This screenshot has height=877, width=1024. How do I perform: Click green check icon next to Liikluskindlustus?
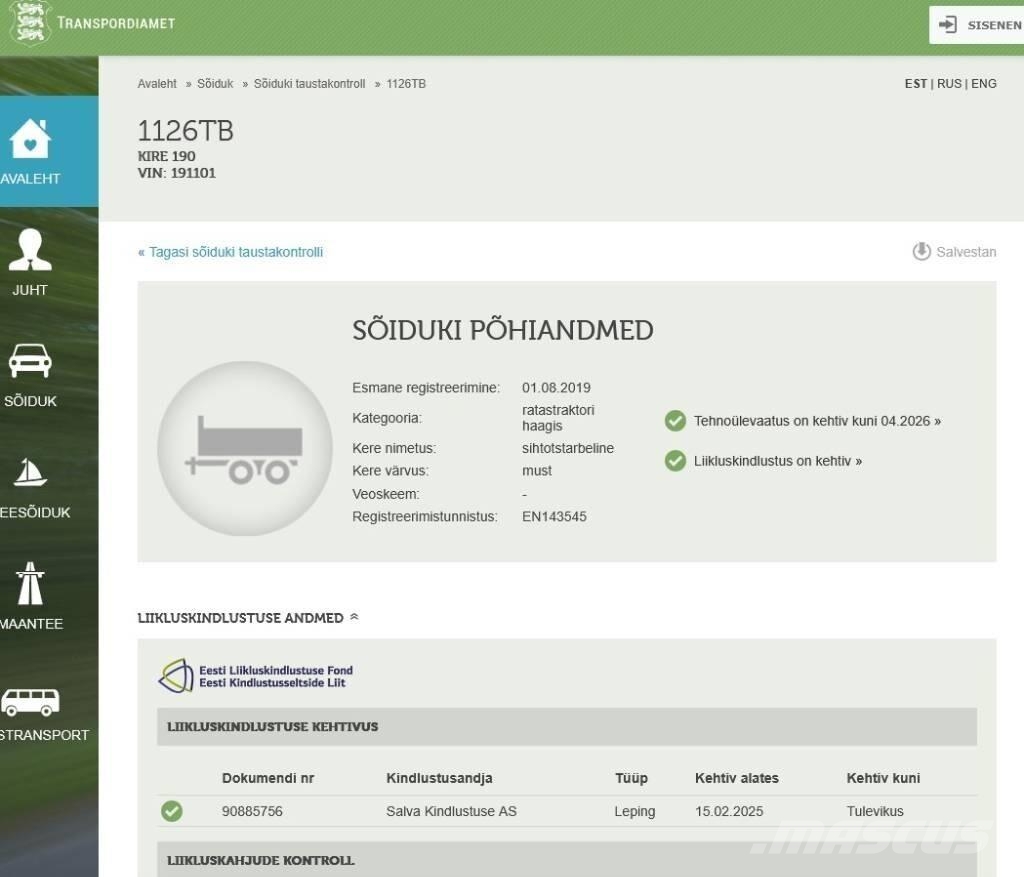coord(675,460)
